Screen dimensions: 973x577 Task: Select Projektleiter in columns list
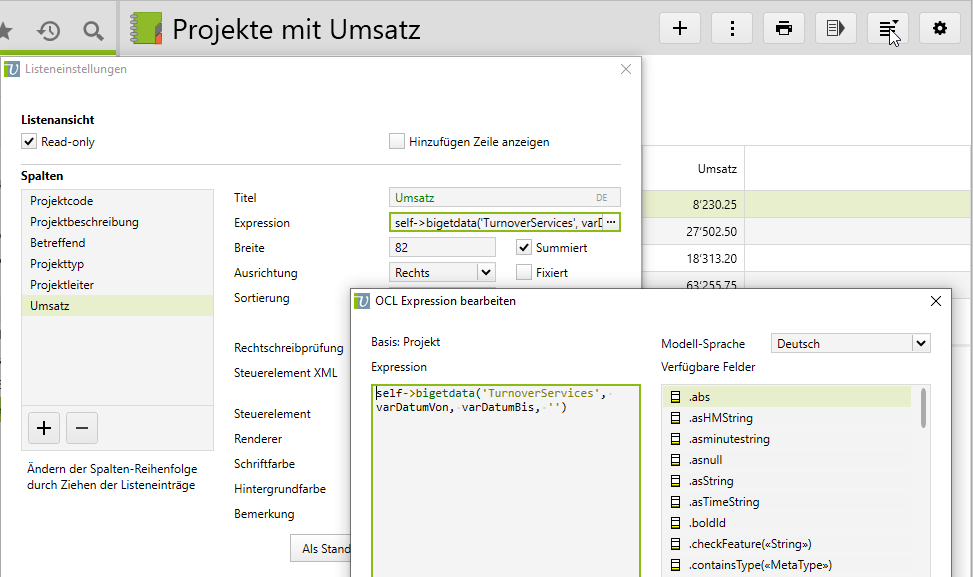[x=62, y=285]
